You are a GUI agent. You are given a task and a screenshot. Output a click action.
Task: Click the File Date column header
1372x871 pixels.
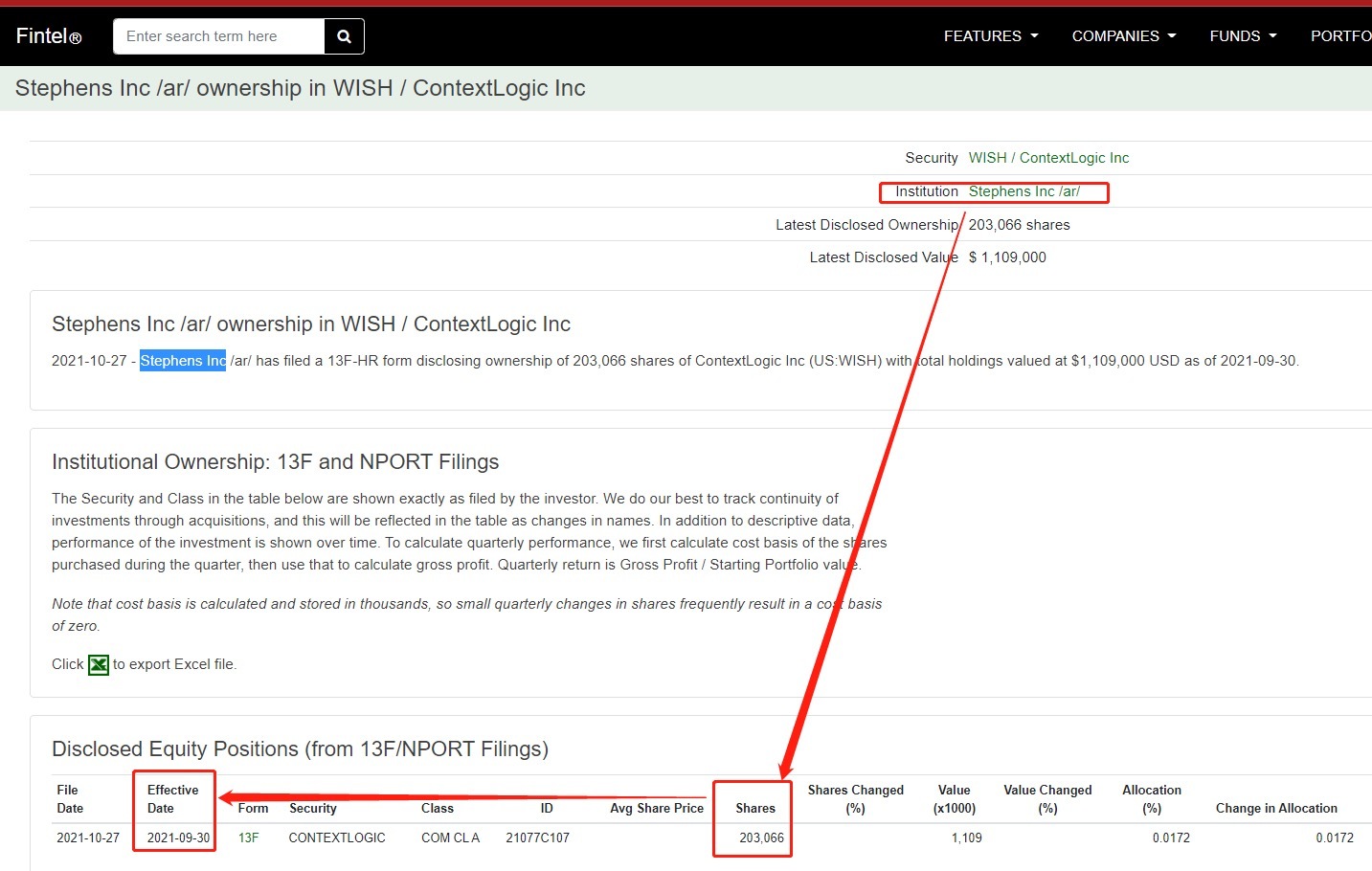click(70, 799)
